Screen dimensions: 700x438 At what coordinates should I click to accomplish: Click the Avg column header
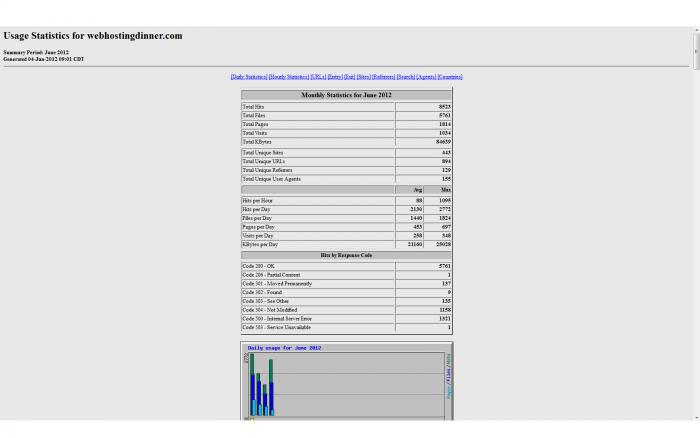tap(410, 190)
